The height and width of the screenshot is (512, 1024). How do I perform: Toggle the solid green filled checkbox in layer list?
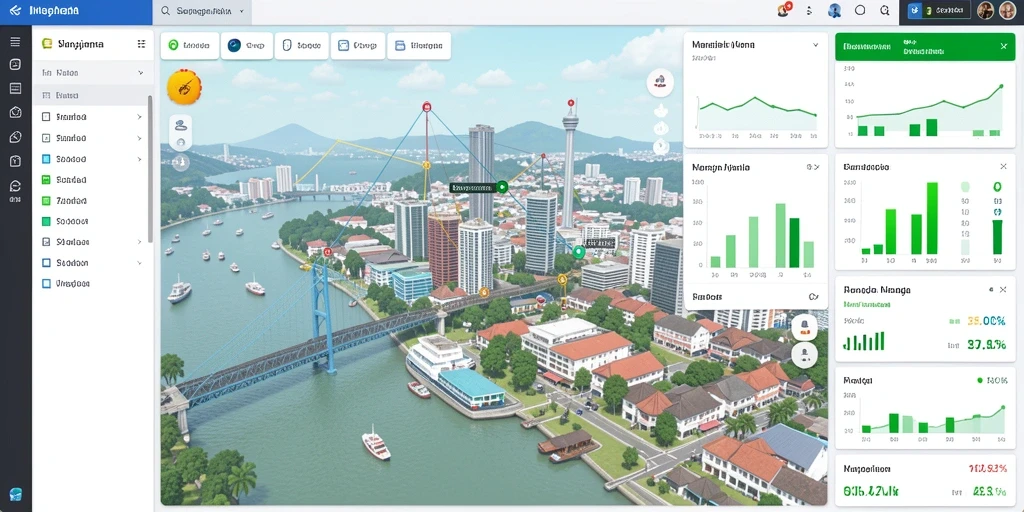pos(46,221)
